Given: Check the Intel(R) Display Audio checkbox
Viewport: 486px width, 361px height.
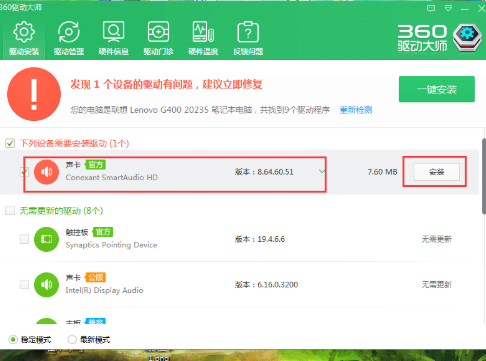Looking at the screenshot, I should [24, 284].
